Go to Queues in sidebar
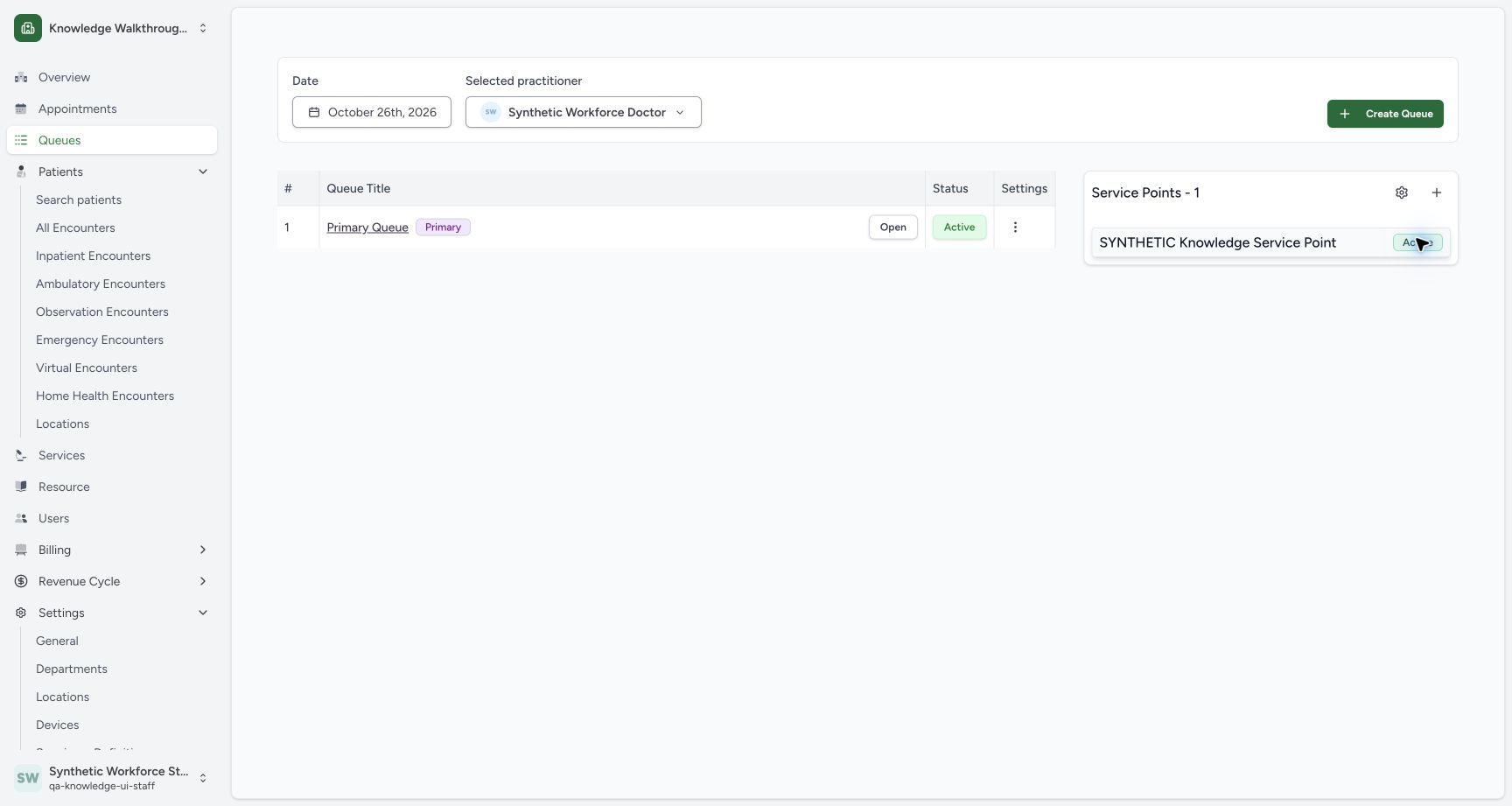The width and height of the screenshot is (1512, 806). pyautogui.click(x=112, y=140)
